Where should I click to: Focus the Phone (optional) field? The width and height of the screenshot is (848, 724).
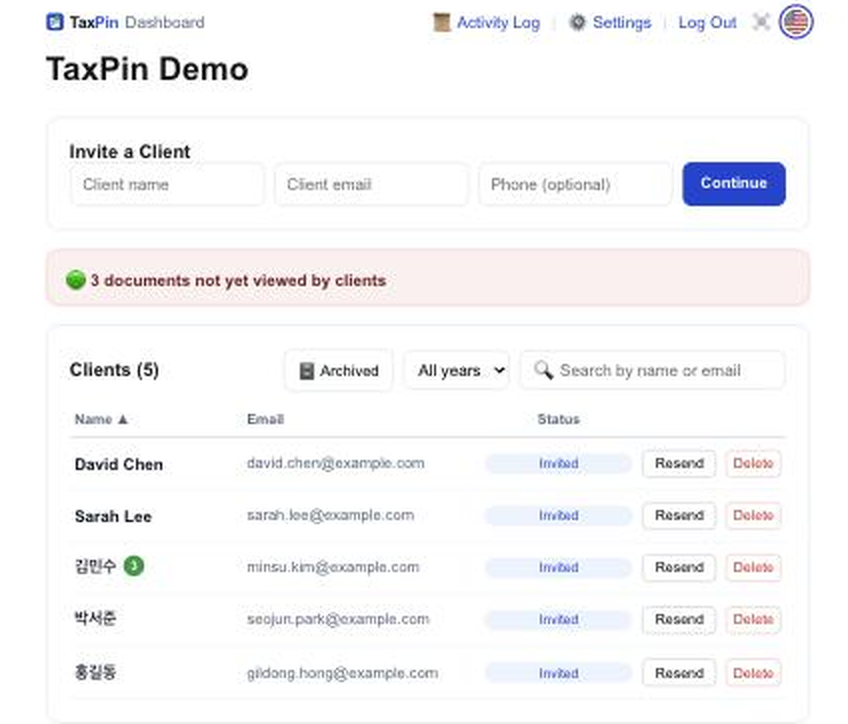coord(575,184)
